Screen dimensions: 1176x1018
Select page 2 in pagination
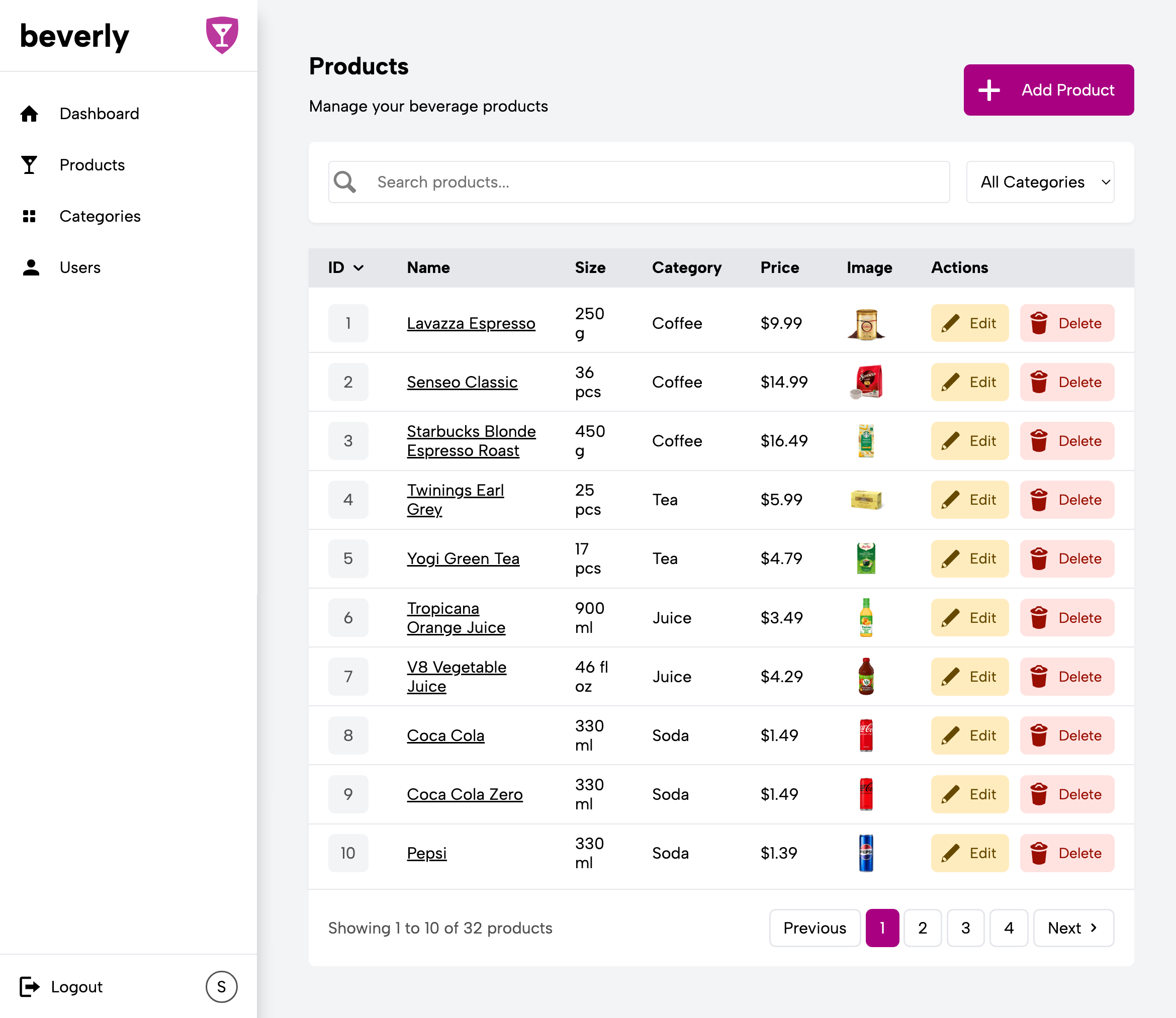[923, 928]
